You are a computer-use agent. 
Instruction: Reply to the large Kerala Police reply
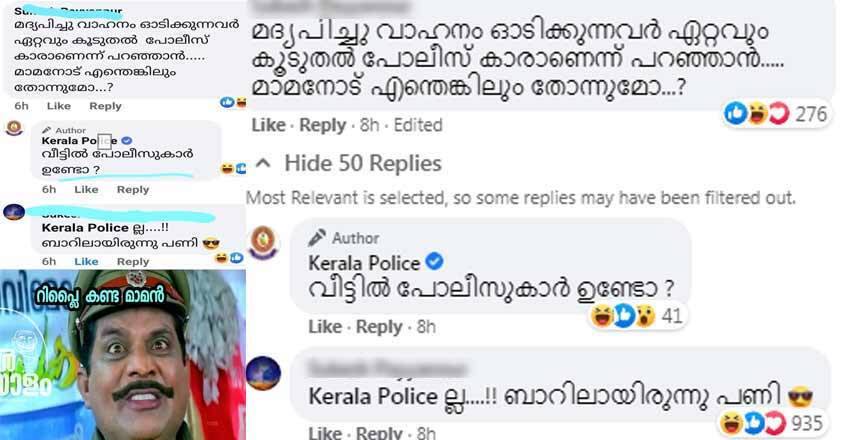click(379, 327)
